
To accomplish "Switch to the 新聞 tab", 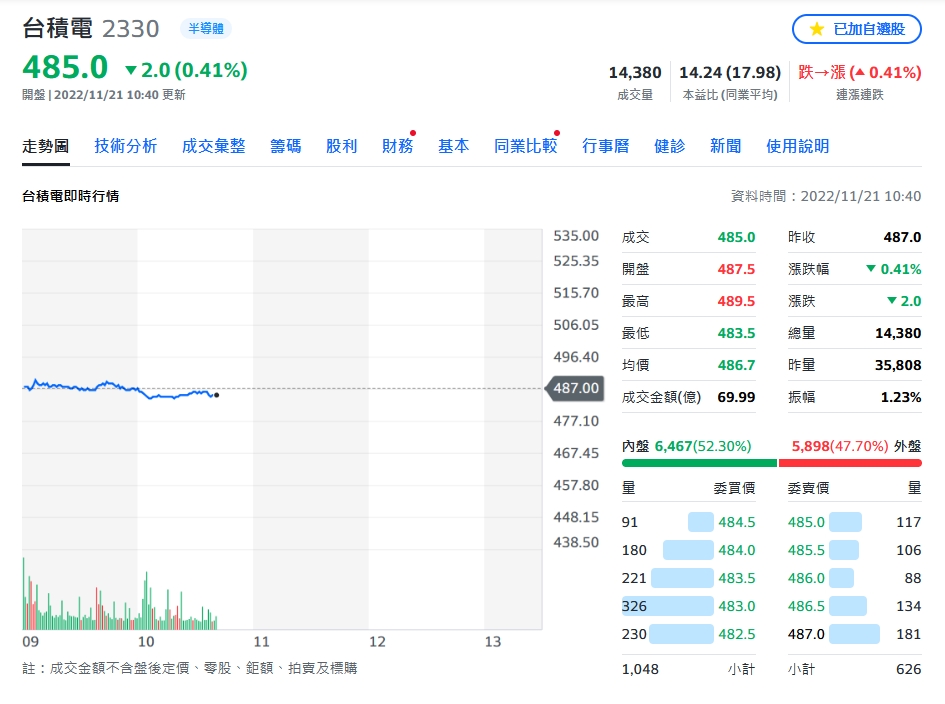I will click(725, 146).
